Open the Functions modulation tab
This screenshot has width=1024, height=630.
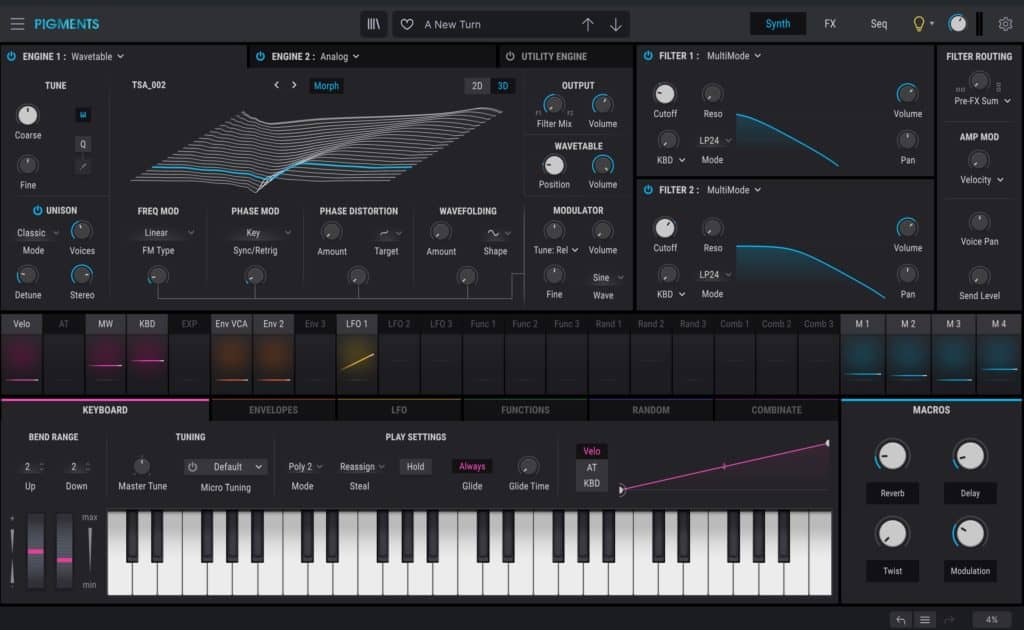pos(525,410)
